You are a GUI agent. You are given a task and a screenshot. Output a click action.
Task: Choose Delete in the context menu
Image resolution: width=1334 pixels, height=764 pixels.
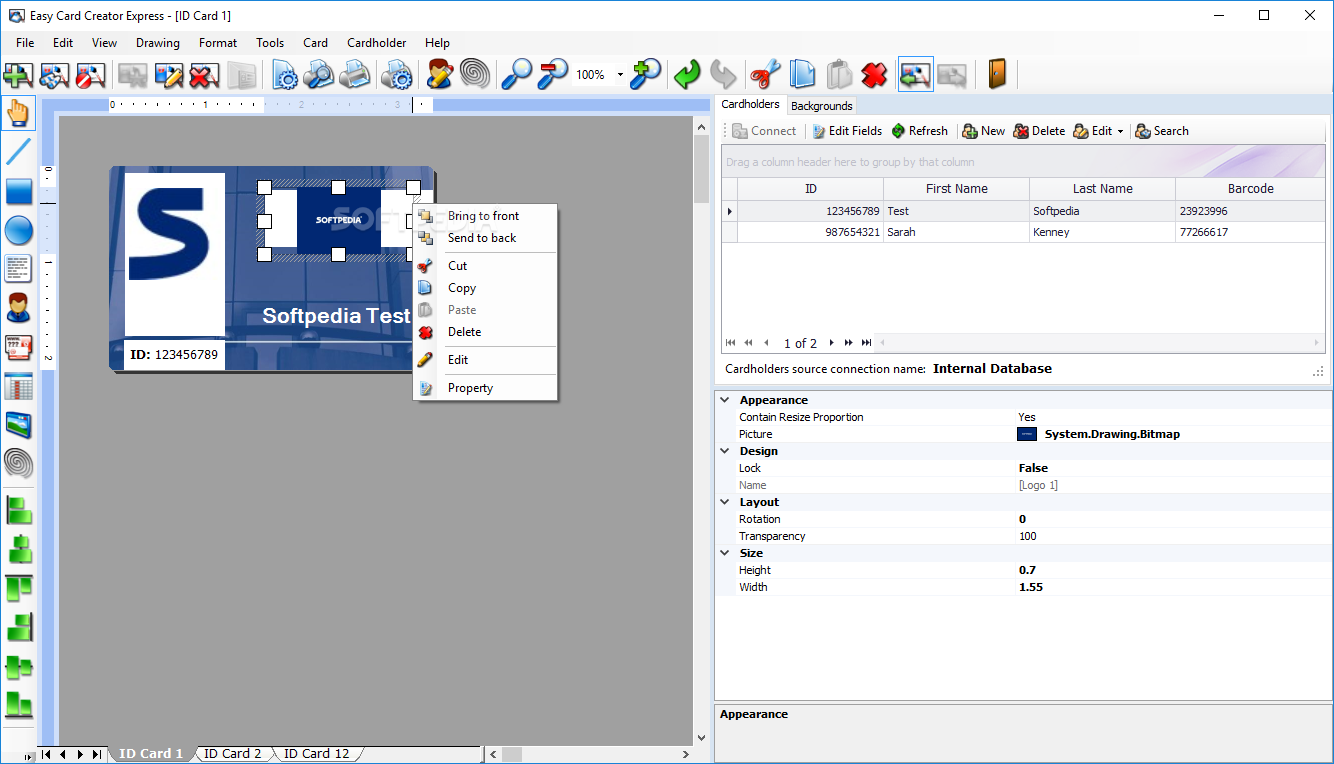click(x=485, y=332)
